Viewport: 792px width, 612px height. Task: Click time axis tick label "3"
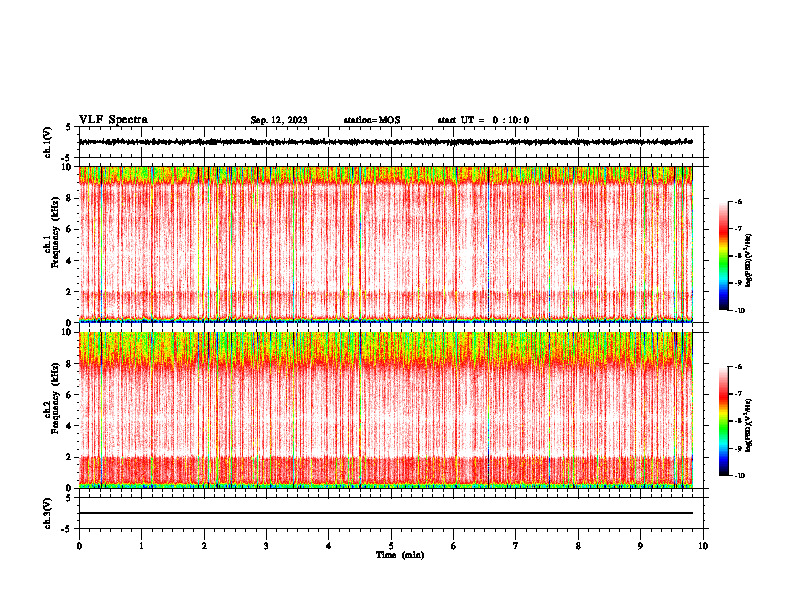coord(267,546)
